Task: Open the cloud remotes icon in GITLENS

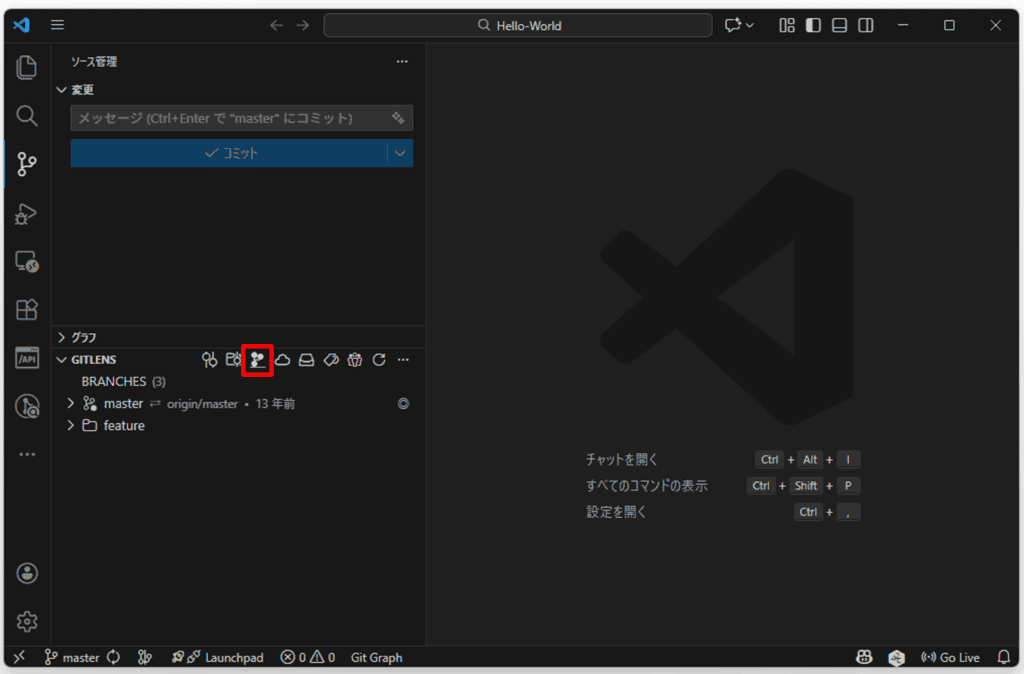Action: tap(283, 359)
